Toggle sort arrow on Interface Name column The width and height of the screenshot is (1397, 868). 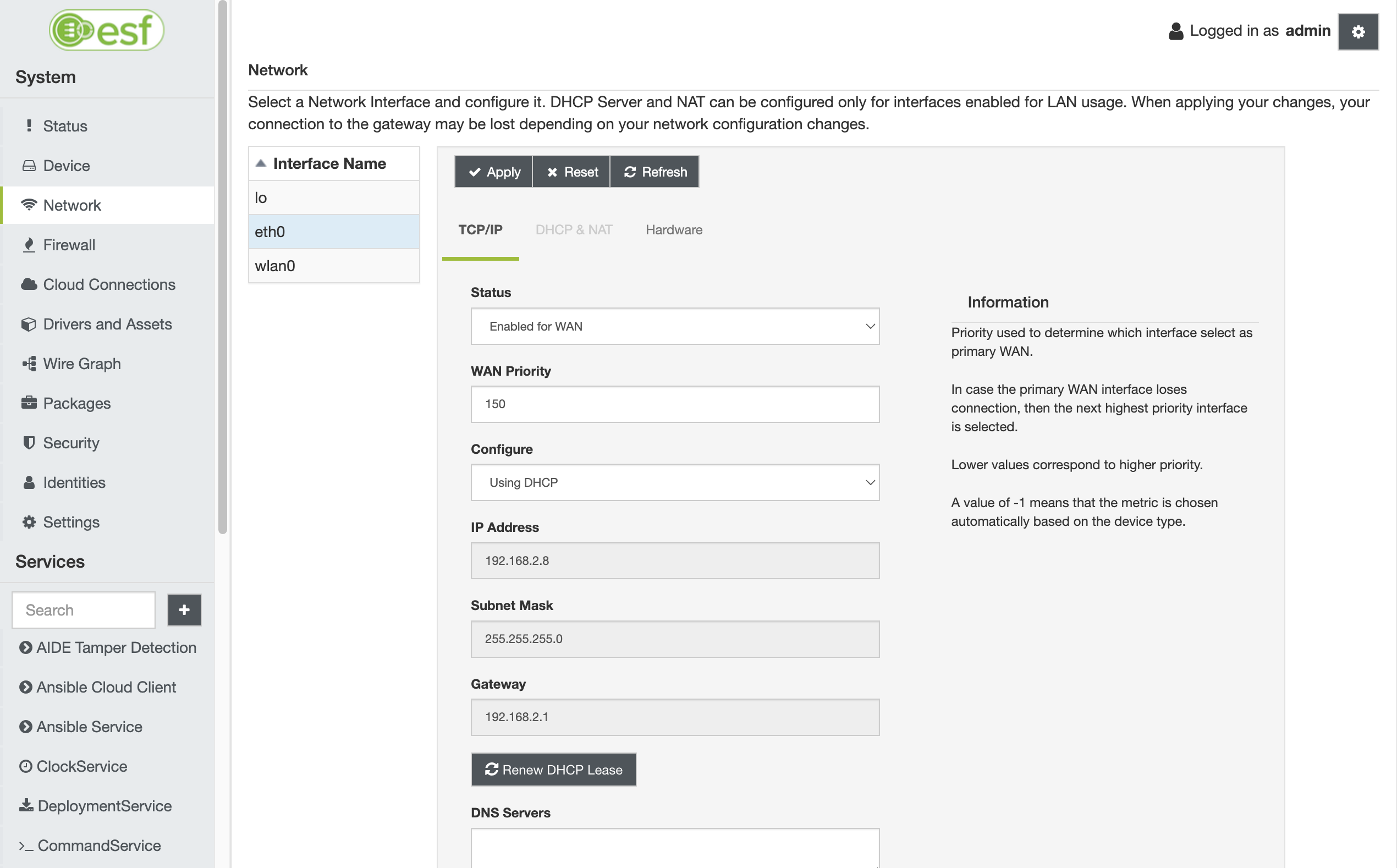tap(261, 163)
